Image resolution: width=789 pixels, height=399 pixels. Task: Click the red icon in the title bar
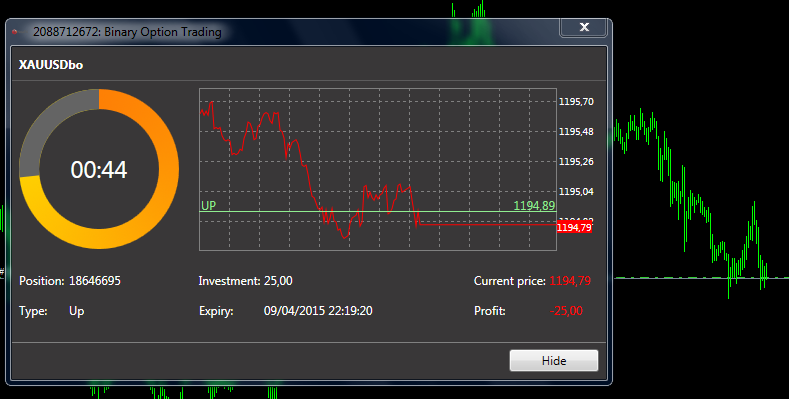tap(15, 32)
